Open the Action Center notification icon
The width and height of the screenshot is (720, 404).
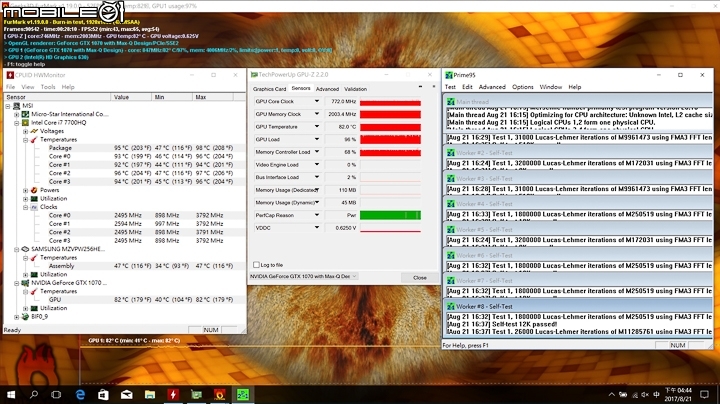click(704, 394)
